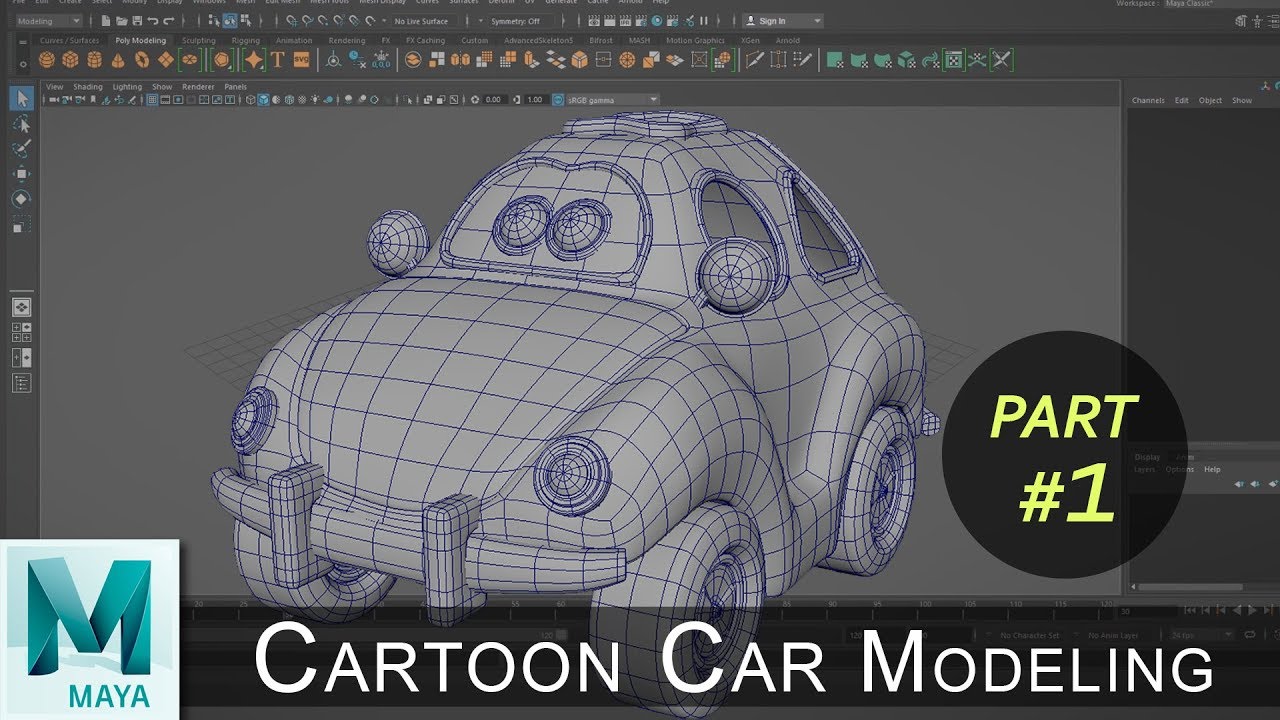Open the viewport Lighting menu
This screenshot has width=1280, height=720.
pyautogui.click(x=127, y=87)
